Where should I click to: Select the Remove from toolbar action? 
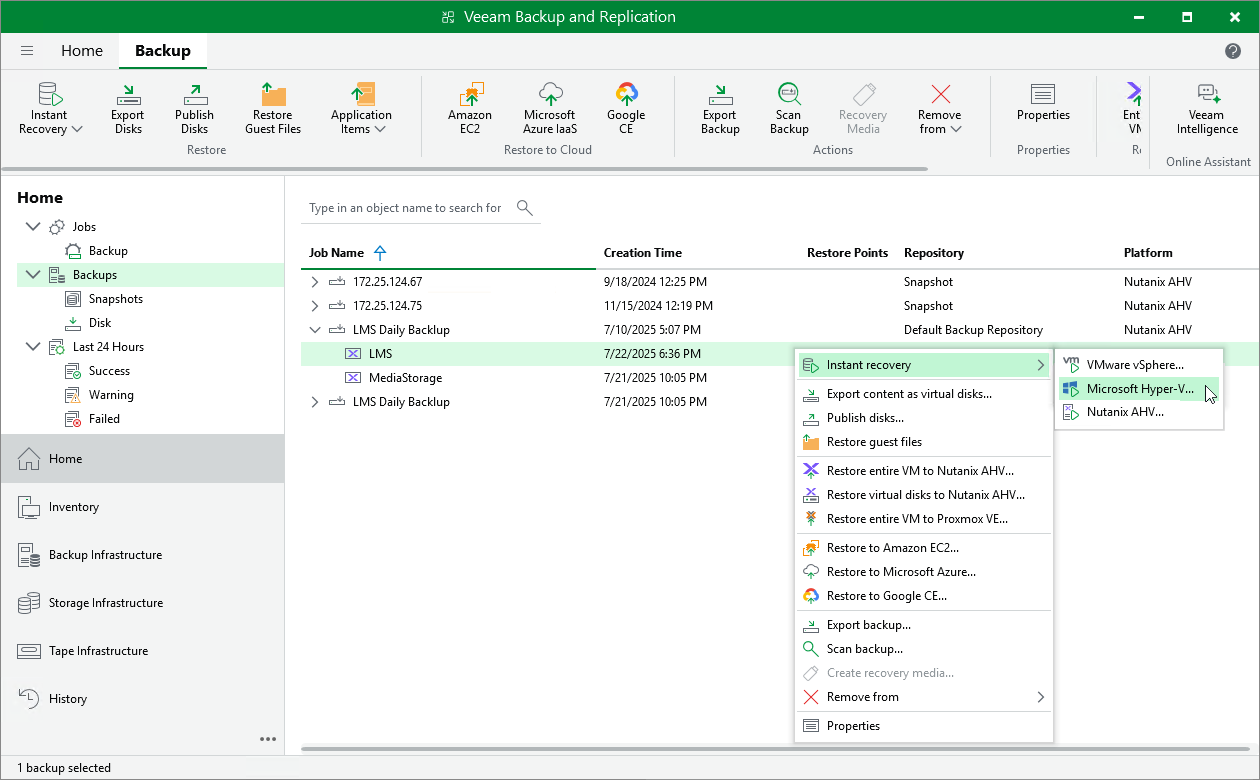pos(938,105)
